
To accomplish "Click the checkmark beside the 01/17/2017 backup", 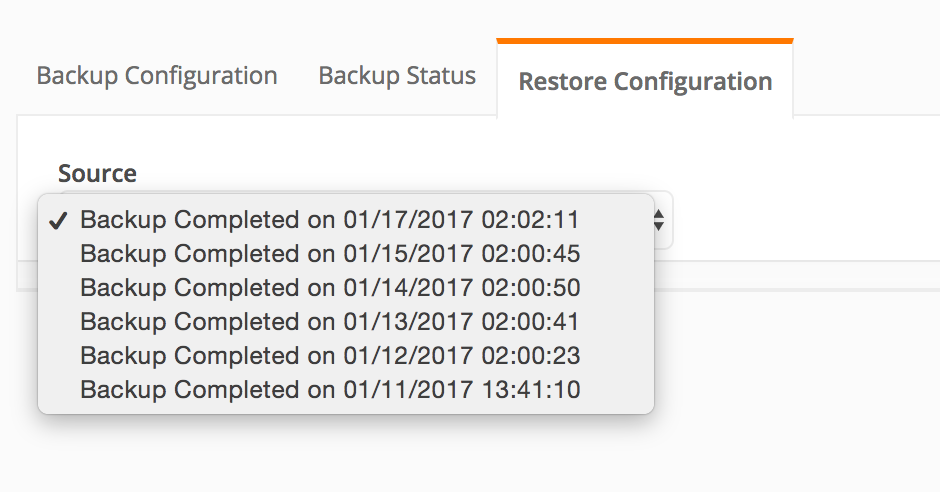I will click(58, 221).
